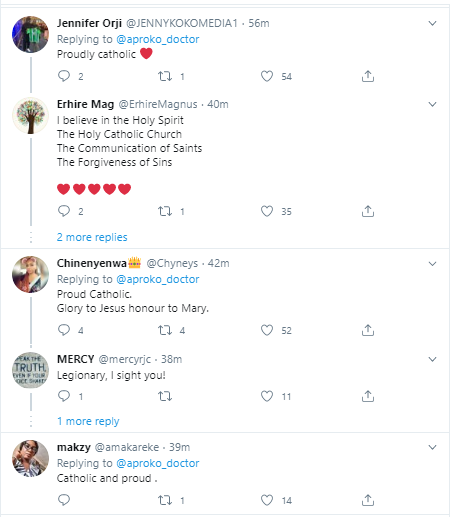Screen dimensions: 453x517
Task: Open the chevron menu on Erhire Mag's tweet
Action: [432, 104]
